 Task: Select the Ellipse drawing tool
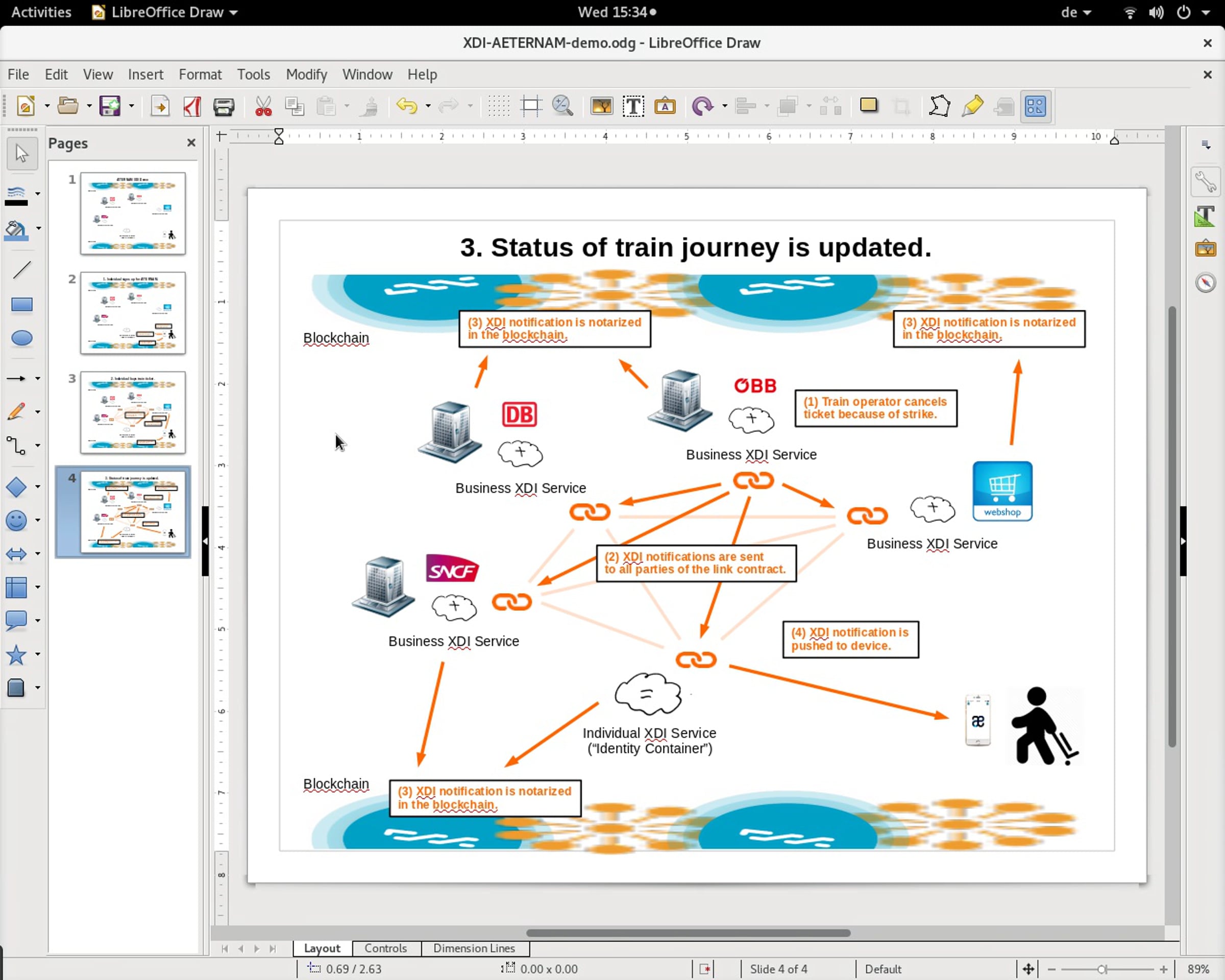click(x=21, y=338)
